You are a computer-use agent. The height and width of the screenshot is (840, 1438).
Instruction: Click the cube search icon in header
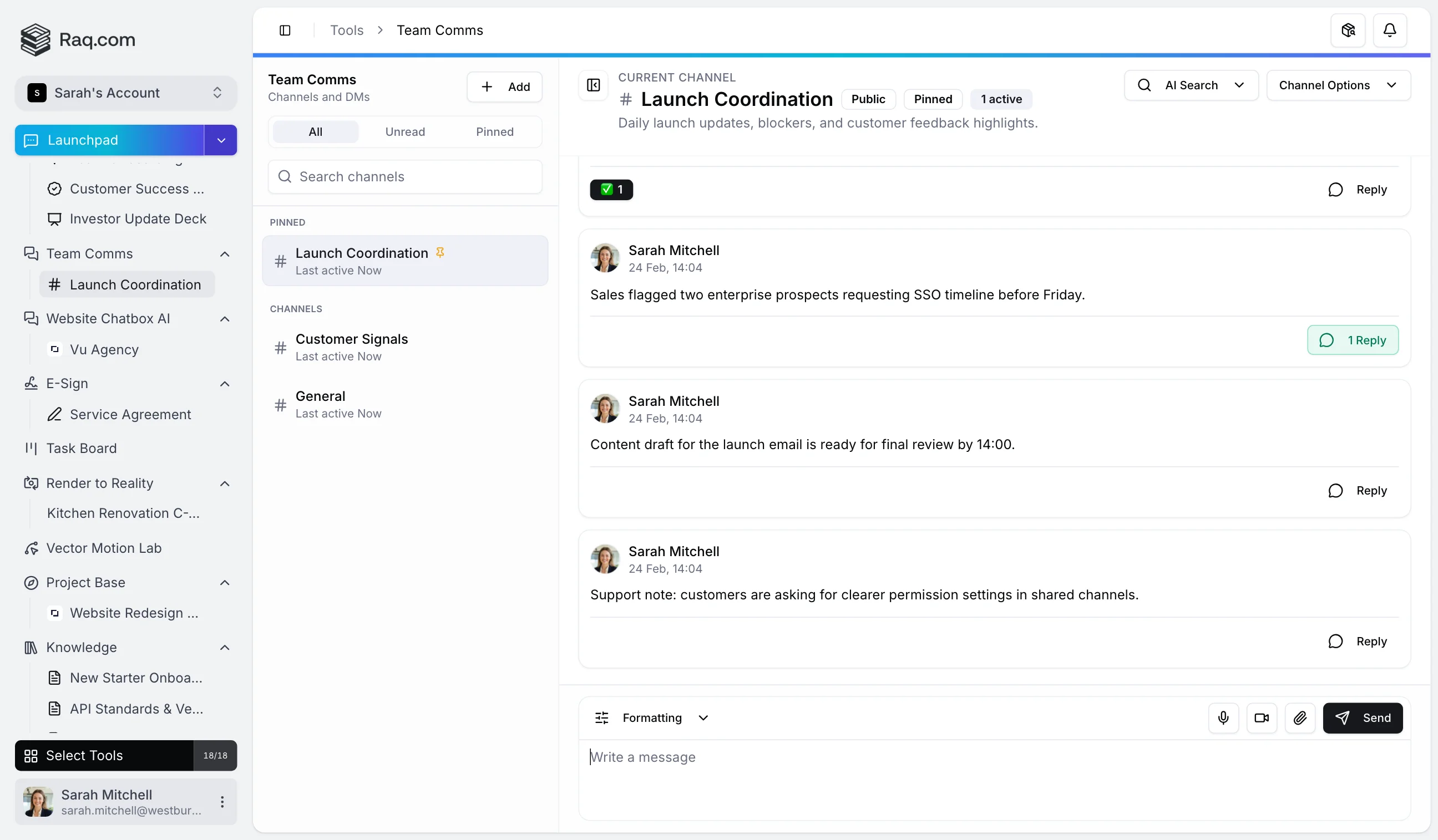click(x=1347, y=30)
